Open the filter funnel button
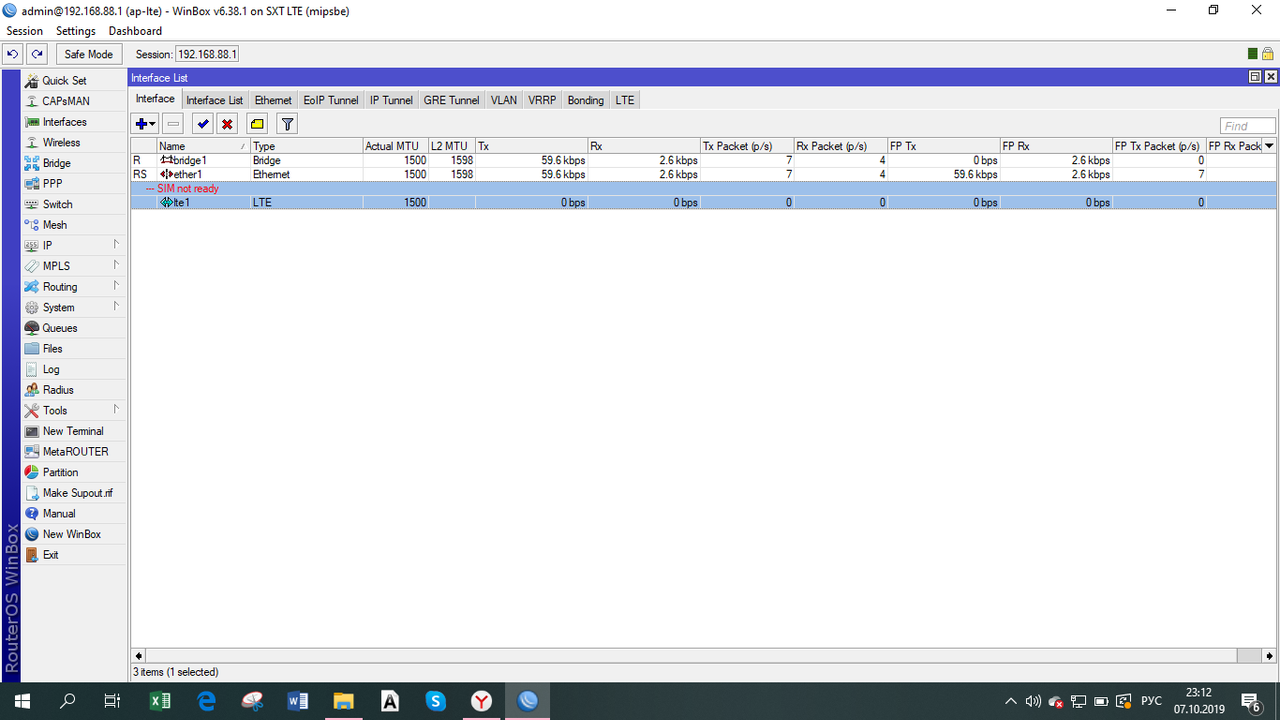 (287, 124)
